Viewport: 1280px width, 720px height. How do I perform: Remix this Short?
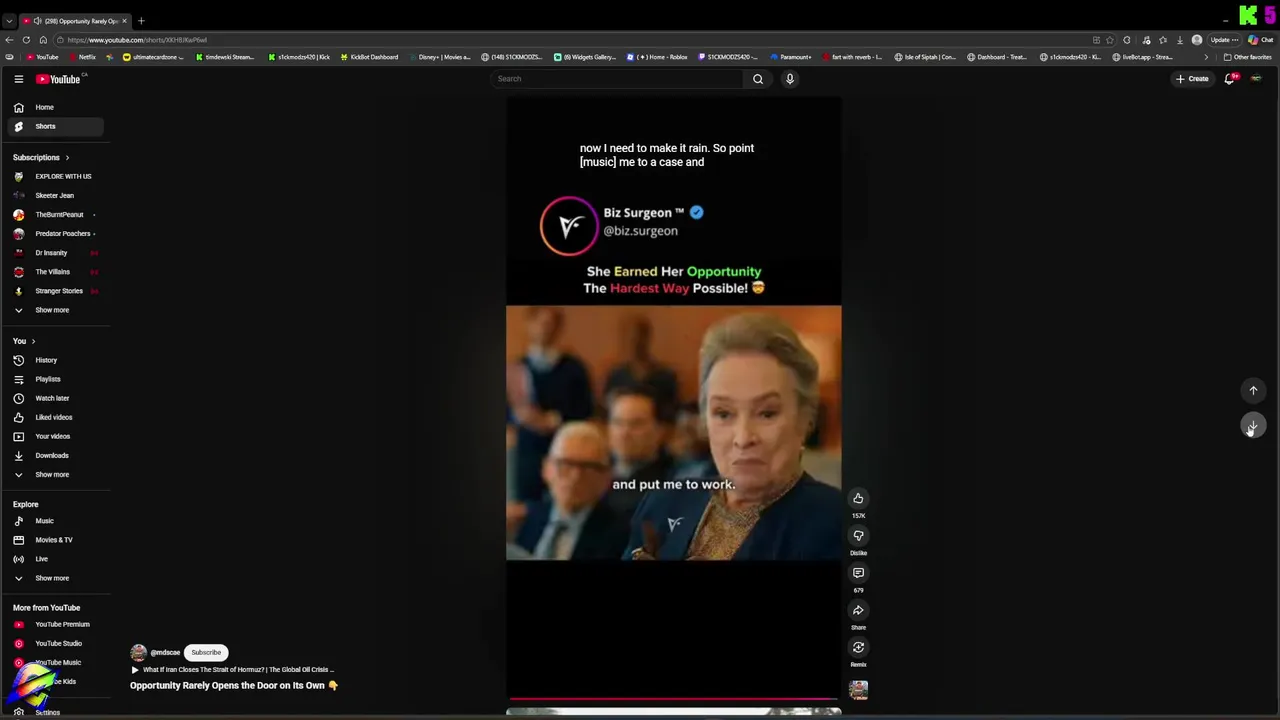pos(858,647)
